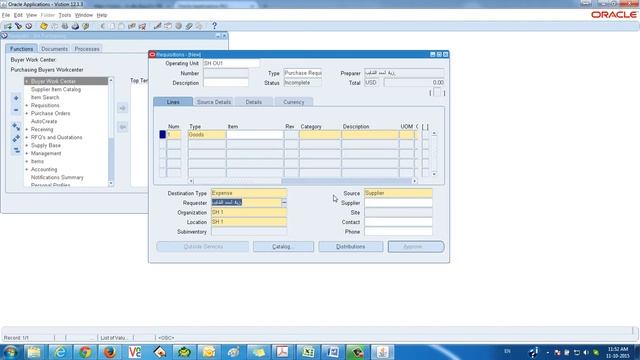Click the Edit Field pencil icon
Viewport: 640px width, 360px height.
[158, 26]
